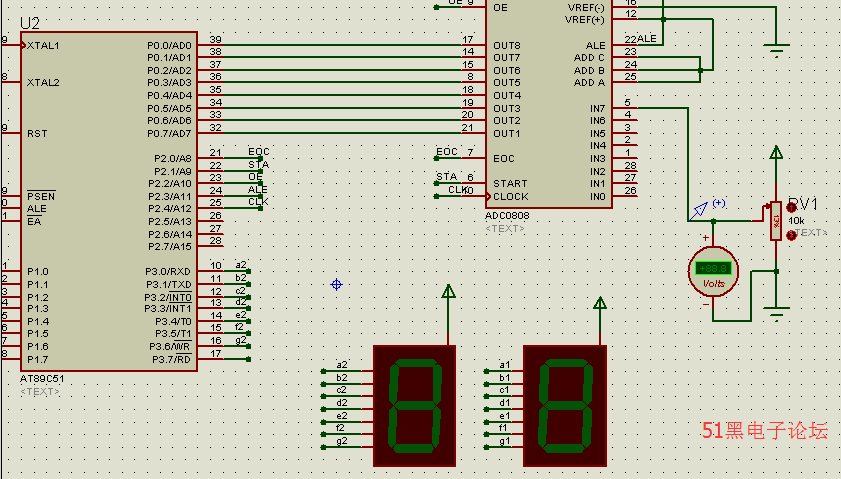The width and height of the screenshot is (841, 479).
Task: Click the ADD A pin label
Action: (589, 83)
